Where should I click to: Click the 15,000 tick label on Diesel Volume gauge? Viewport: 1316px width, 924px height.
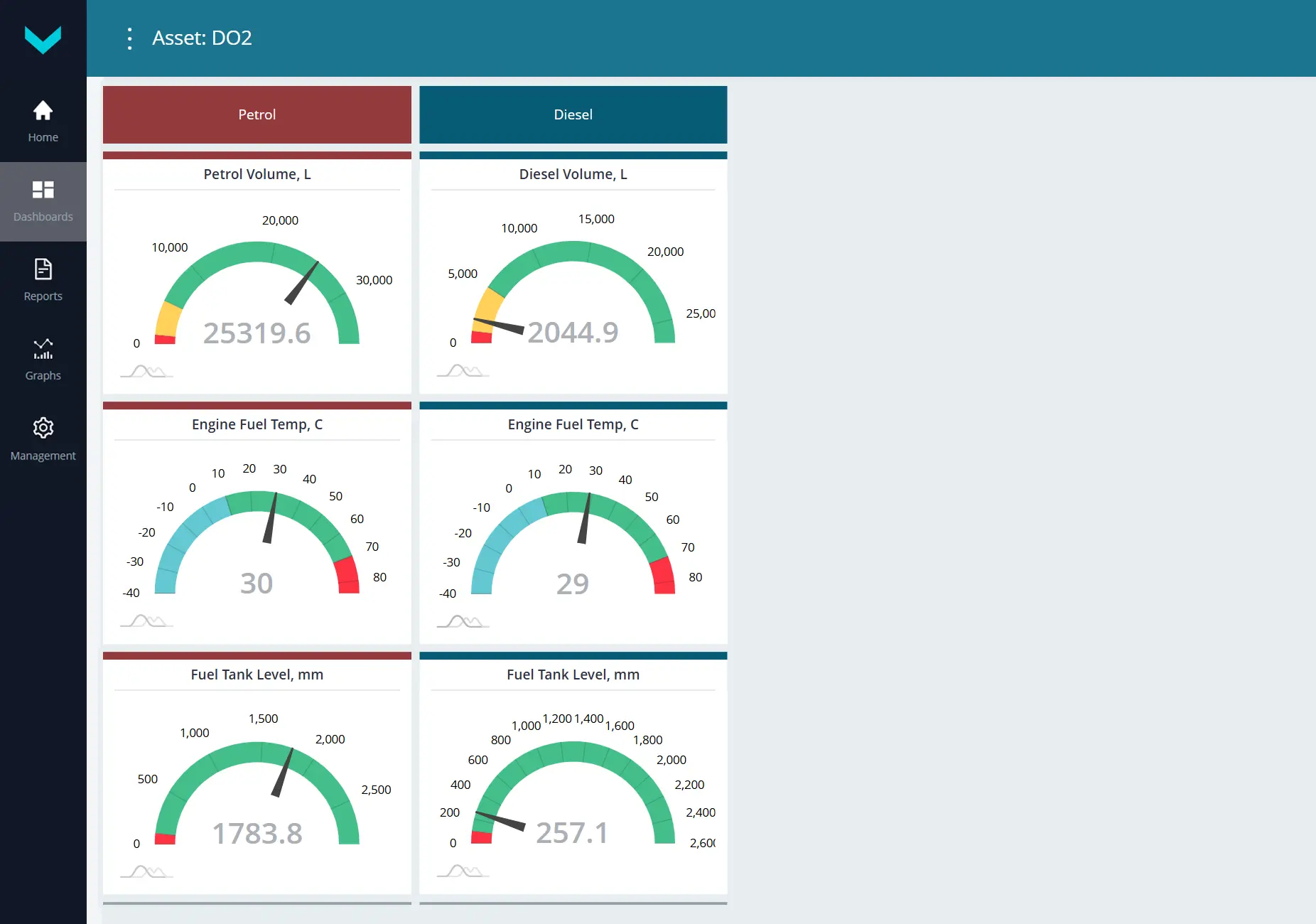596,219
